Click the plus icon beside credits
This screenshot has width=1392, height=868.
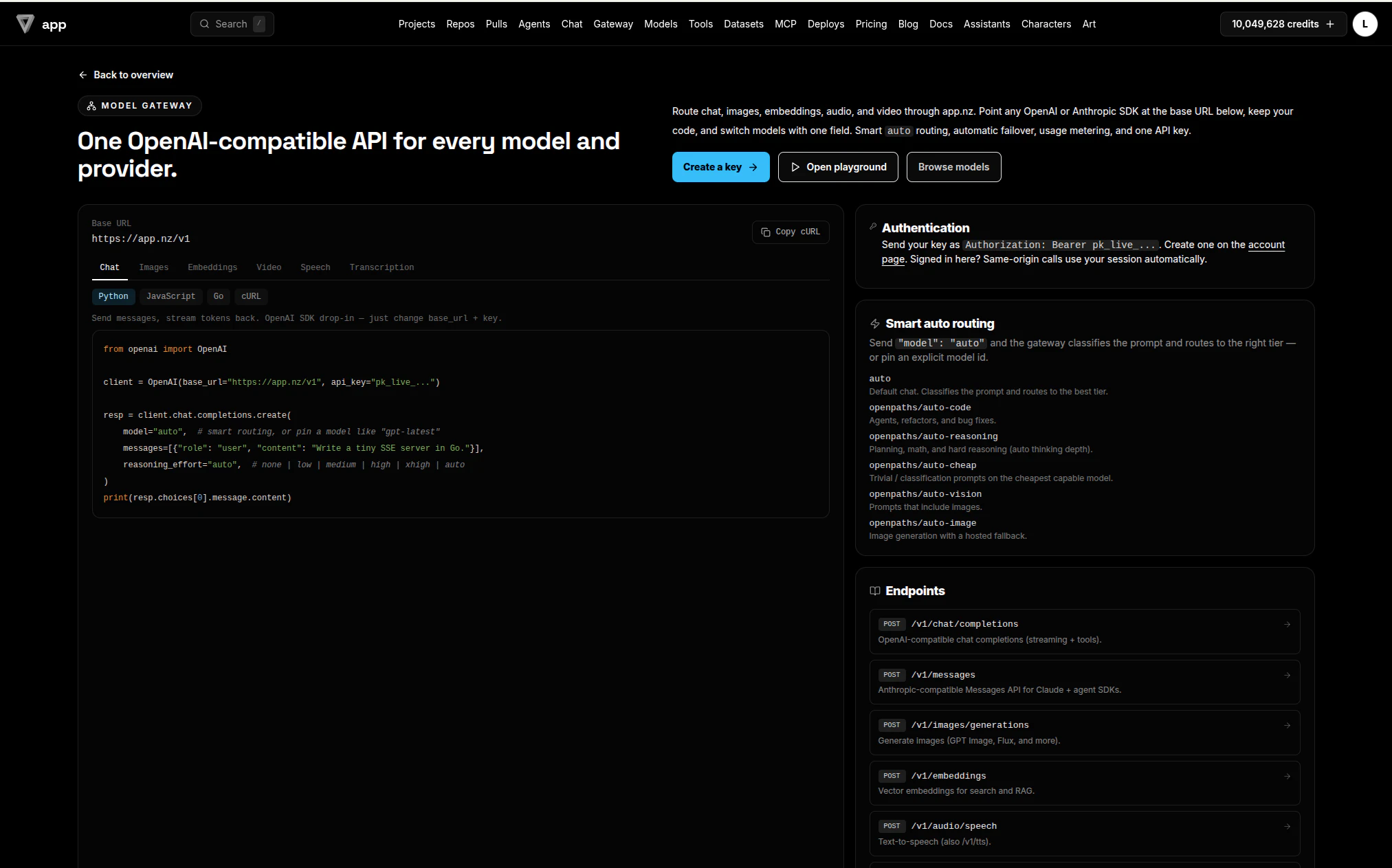[1330, 24]
